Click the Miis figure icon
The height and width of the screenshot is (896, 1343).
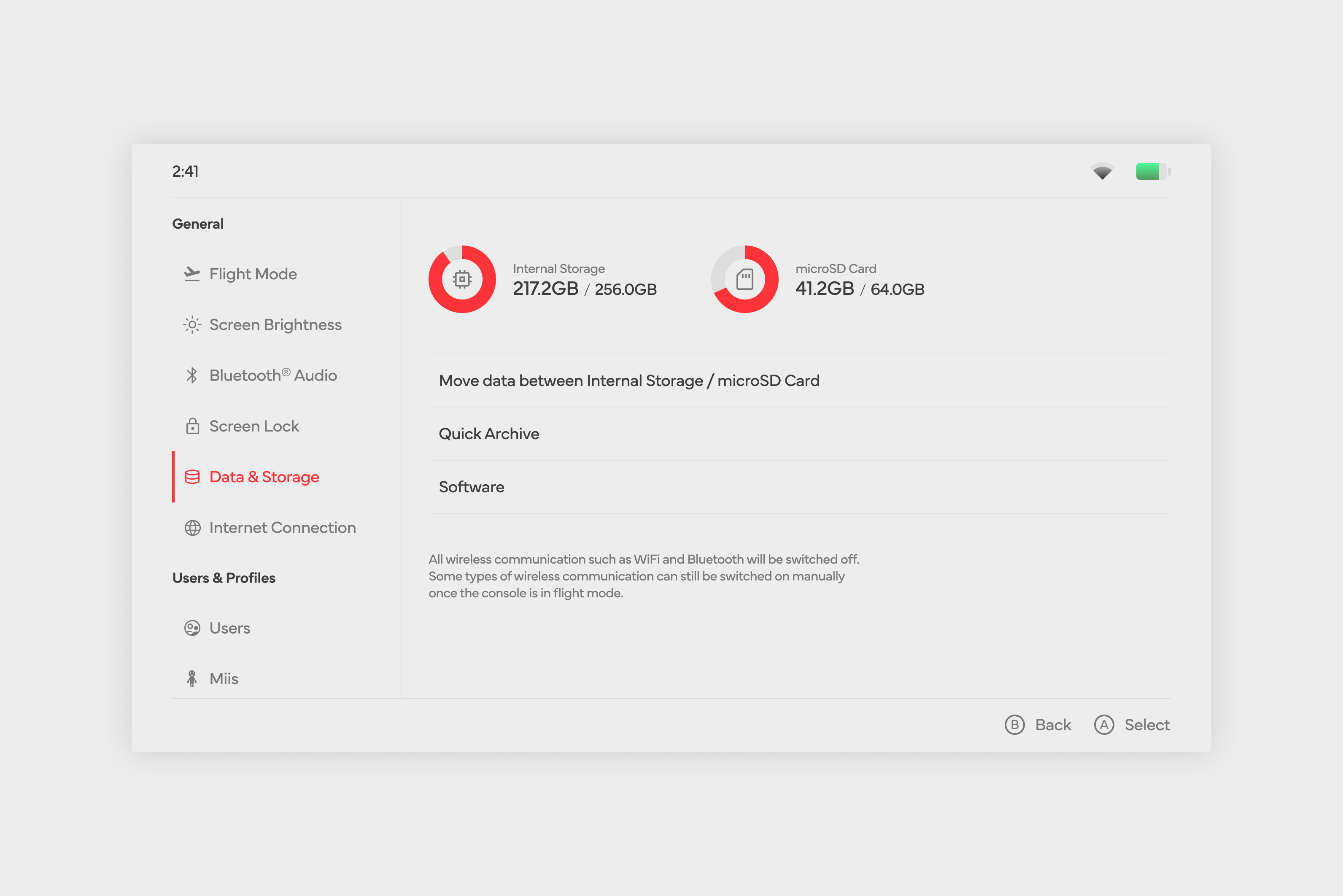192,679
